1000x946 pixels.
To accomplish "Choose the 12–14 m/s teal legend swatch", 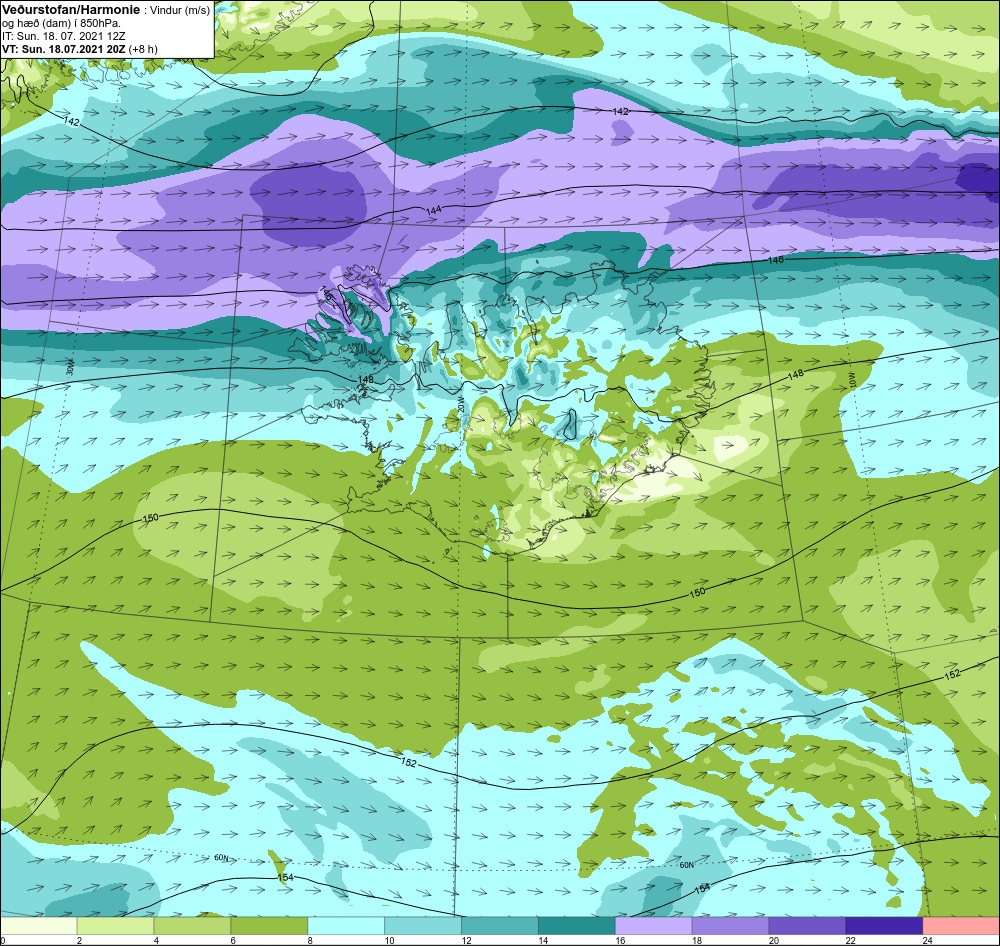I will click(x=500, y=925).
